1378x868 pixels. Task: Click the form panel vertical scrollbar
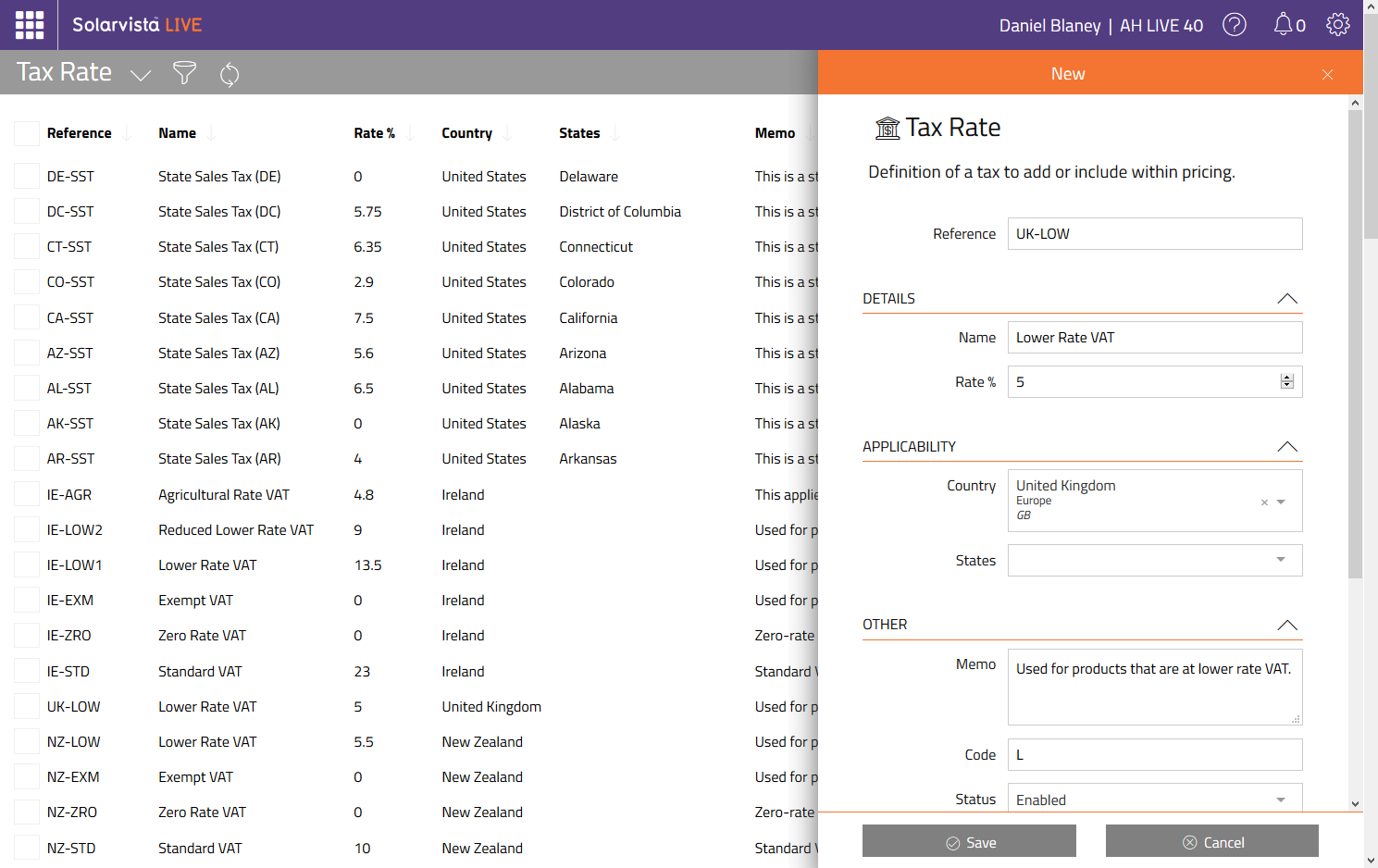tap(1355, 344)
